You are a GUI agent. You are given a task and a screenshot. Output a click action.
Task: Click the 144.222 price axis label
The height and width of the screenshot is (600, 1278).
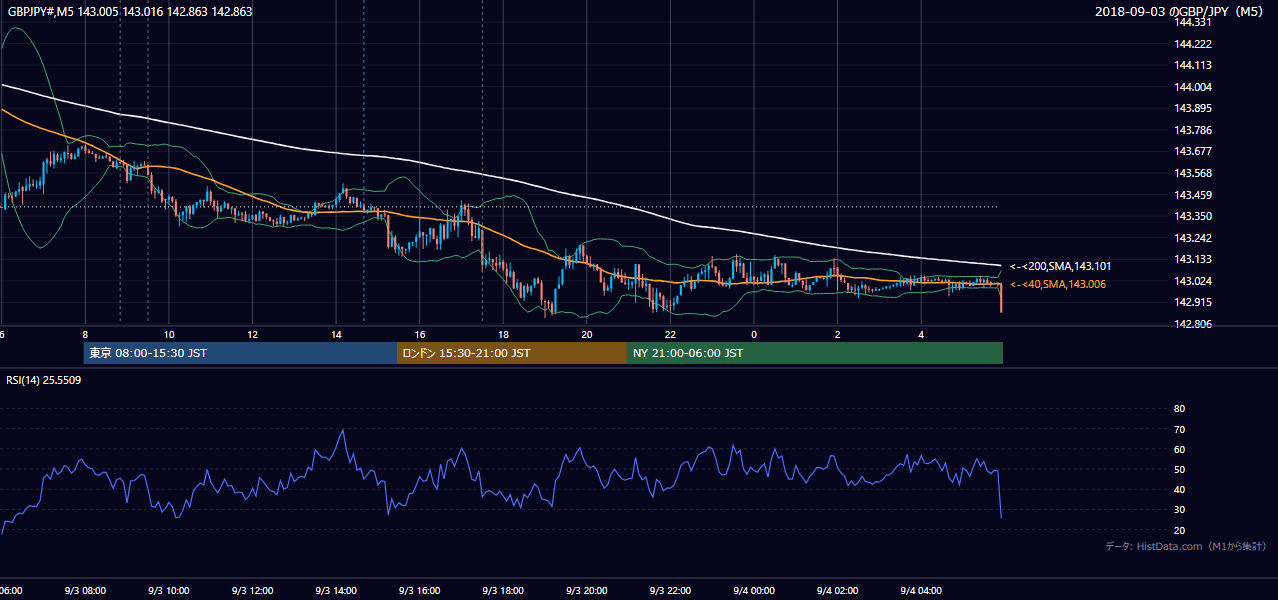(x=1192, y=44)
